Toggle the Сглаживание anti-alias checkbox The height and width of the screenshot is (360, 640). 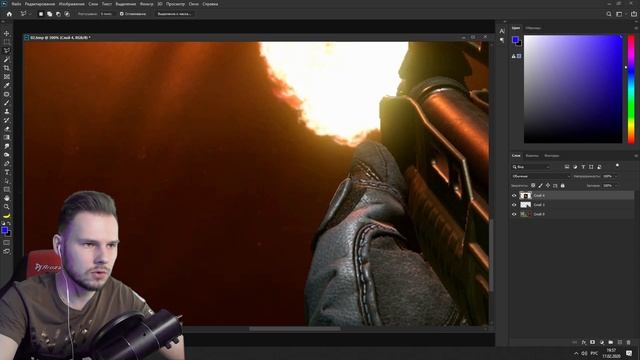[121, 14]
